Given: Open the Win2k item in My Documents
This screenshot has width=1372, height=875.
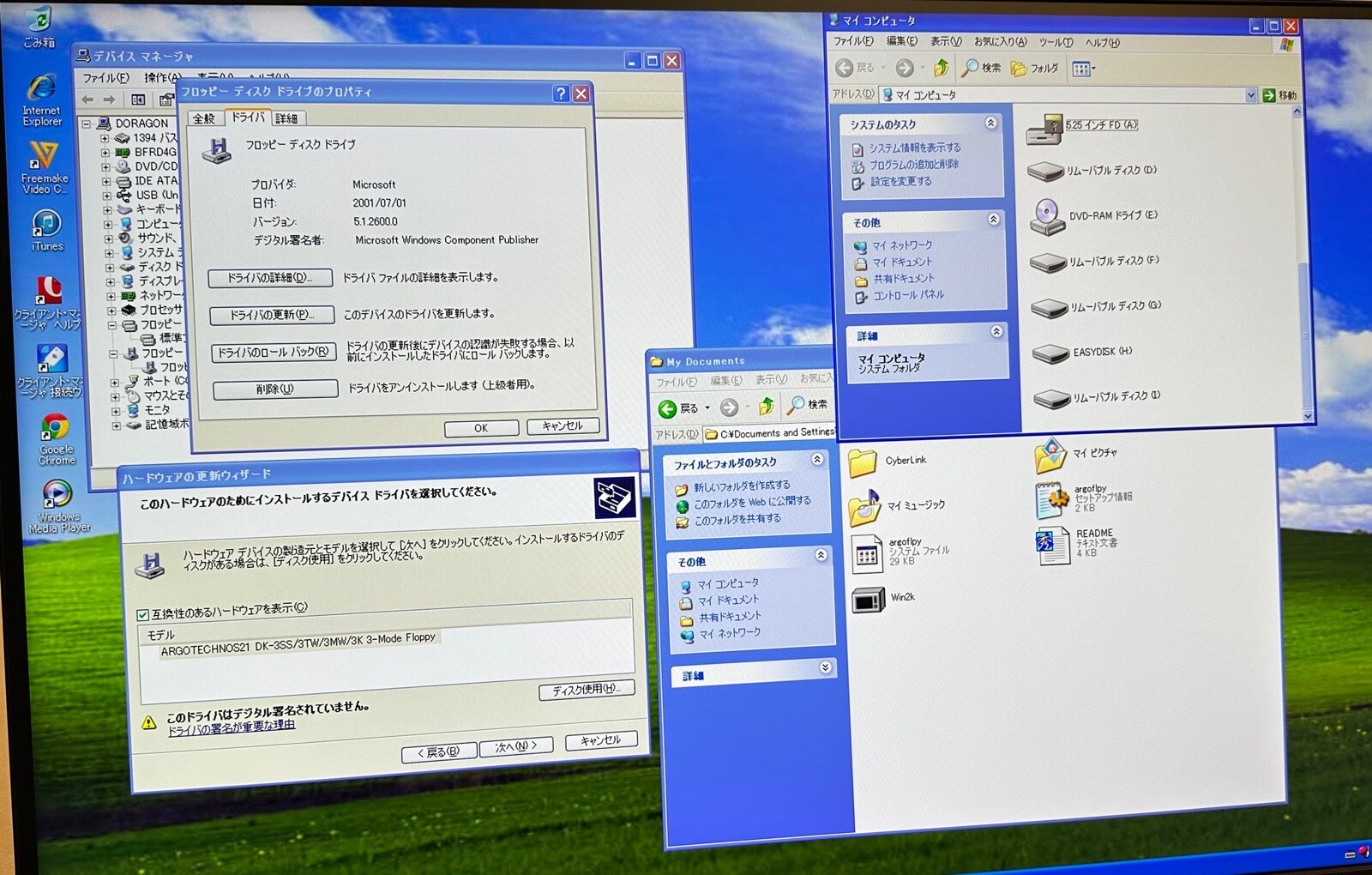Looking at the screenshot, I should [883, 599].
